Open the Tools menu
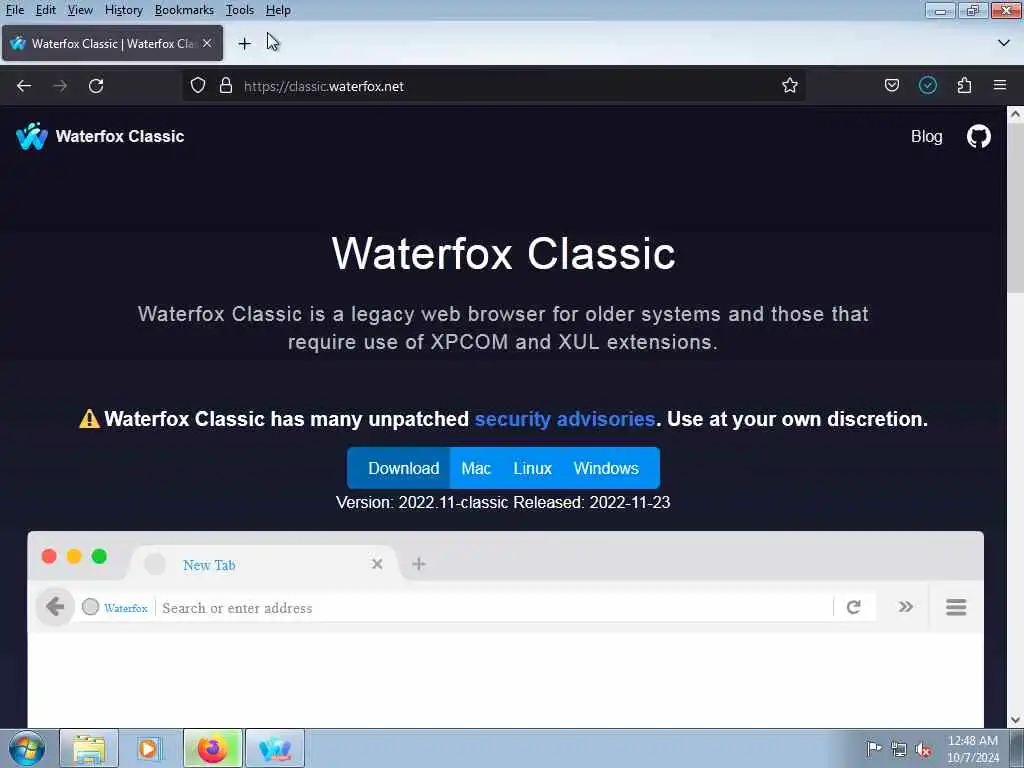The height and width of the screenshot is (768, 1024). tap(240, 10)
